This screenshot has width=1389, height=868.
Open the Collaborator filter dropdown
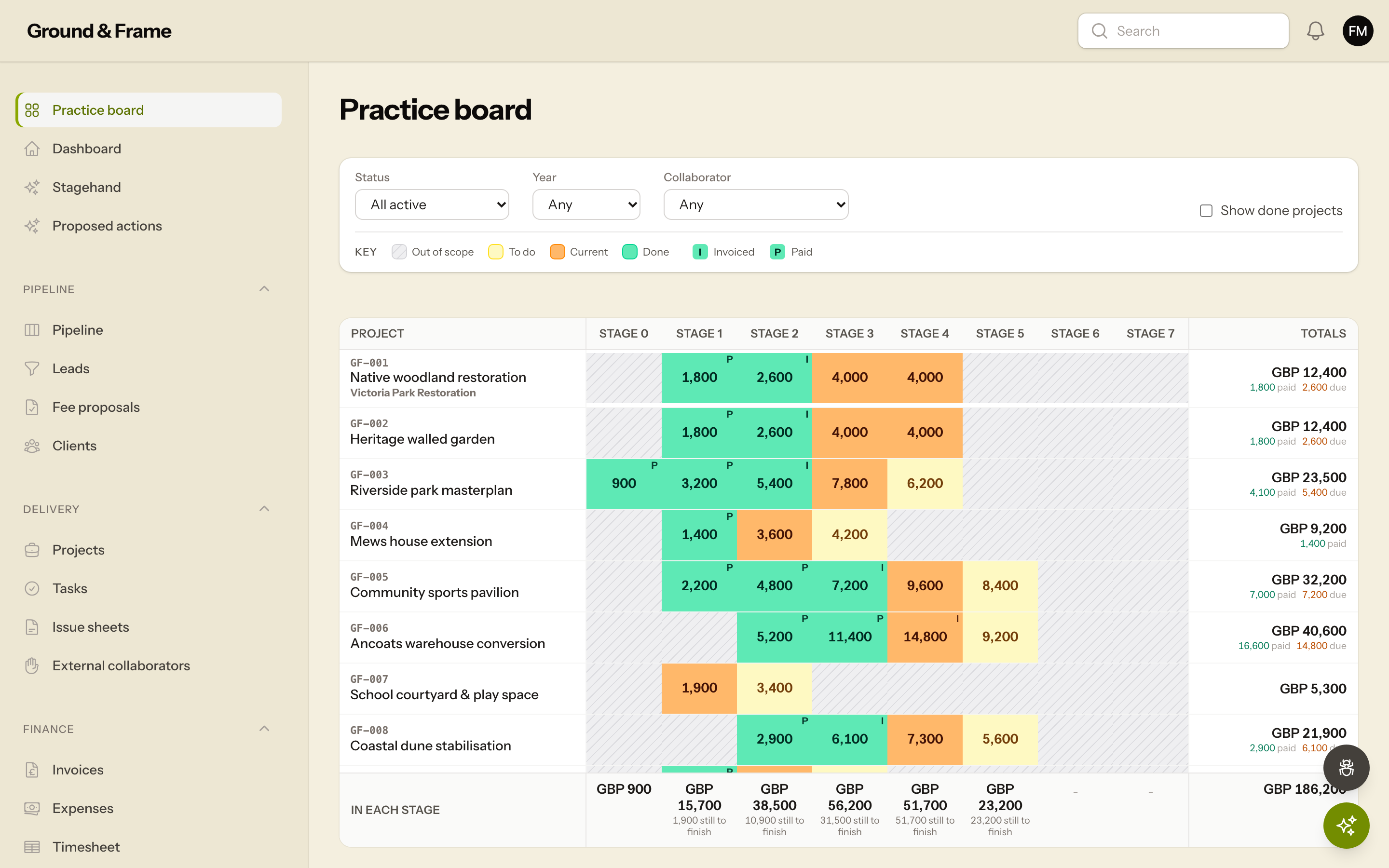pyautogui.click(x=756, y=204)
